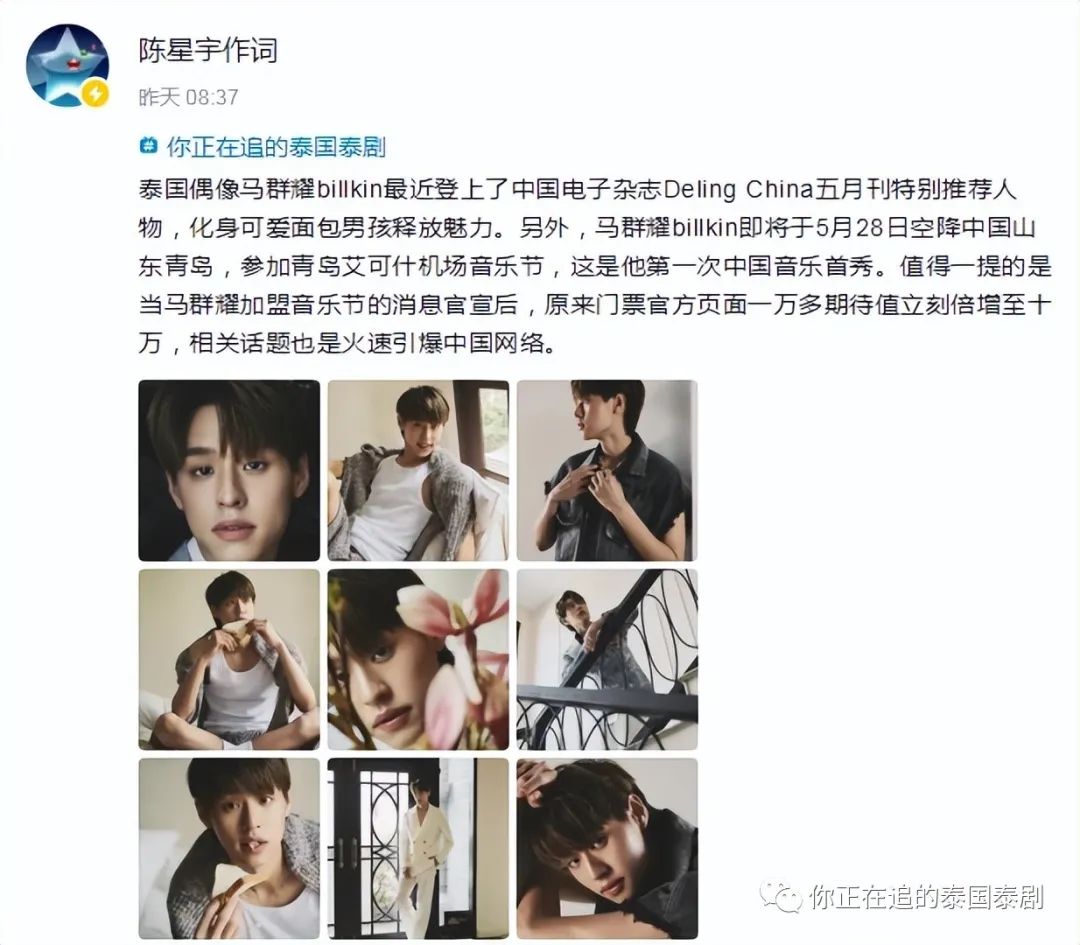This screenshot has width=1080, height=945.
Task: Click the WeChat logo in watermark
Action: tap(781, 896)
